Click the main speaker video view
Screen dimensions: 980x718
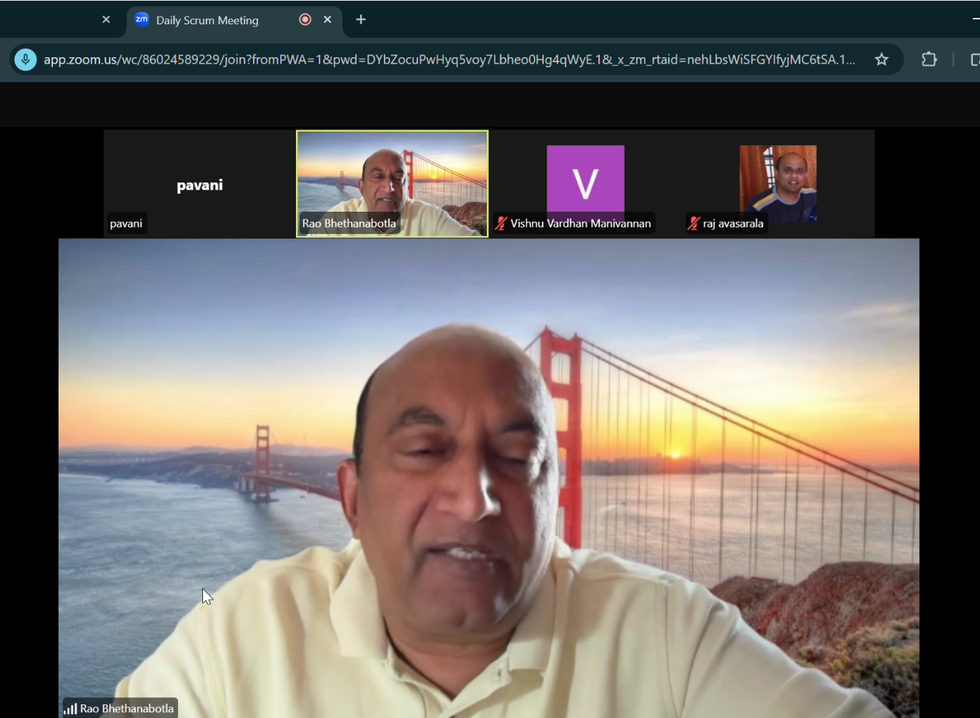[489, 478]
